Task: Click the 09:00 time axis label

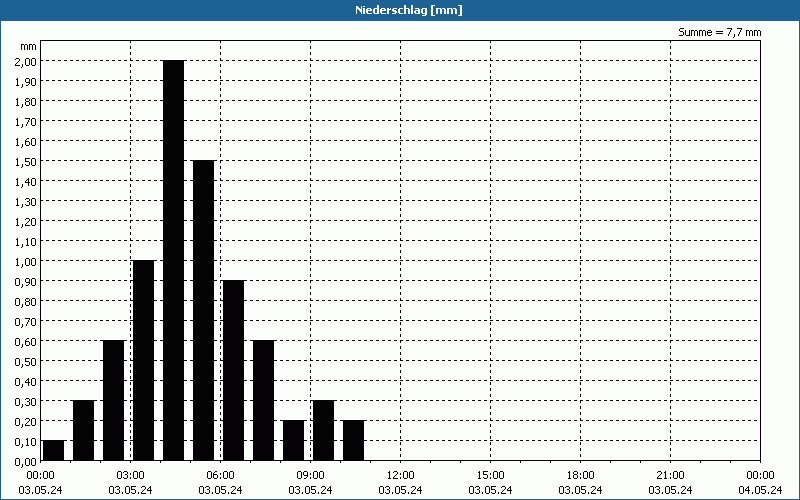Action: 310,476
